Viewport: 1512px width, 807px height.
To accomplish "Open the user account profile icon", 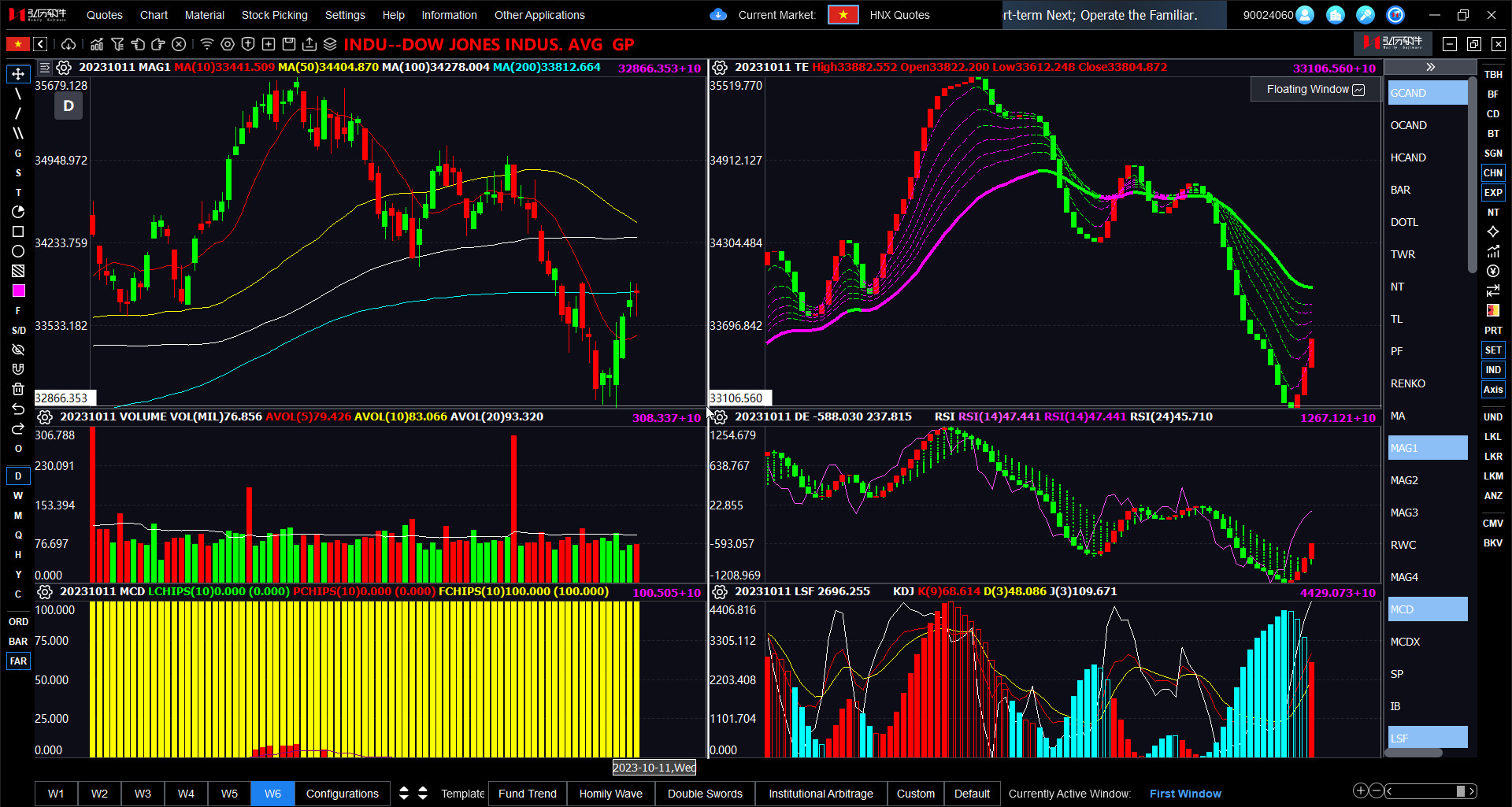I will pos(1305,15).
